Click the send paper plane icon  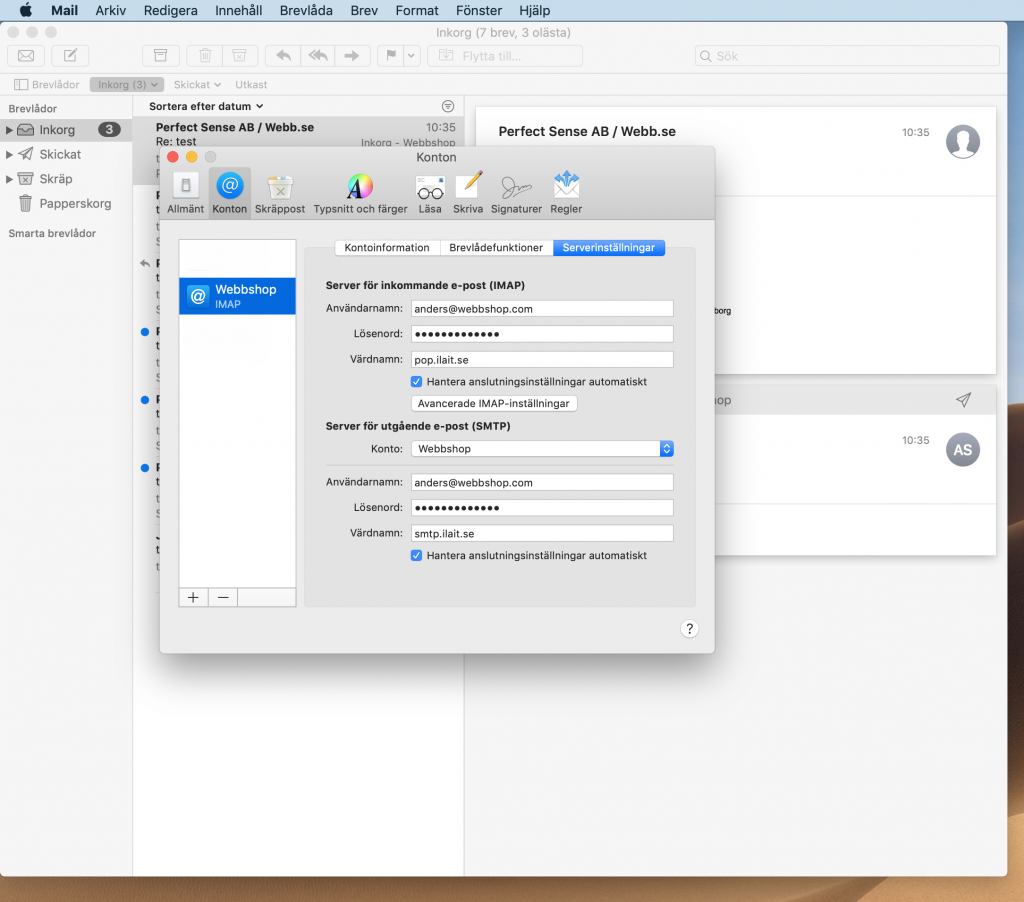point(963,400)
